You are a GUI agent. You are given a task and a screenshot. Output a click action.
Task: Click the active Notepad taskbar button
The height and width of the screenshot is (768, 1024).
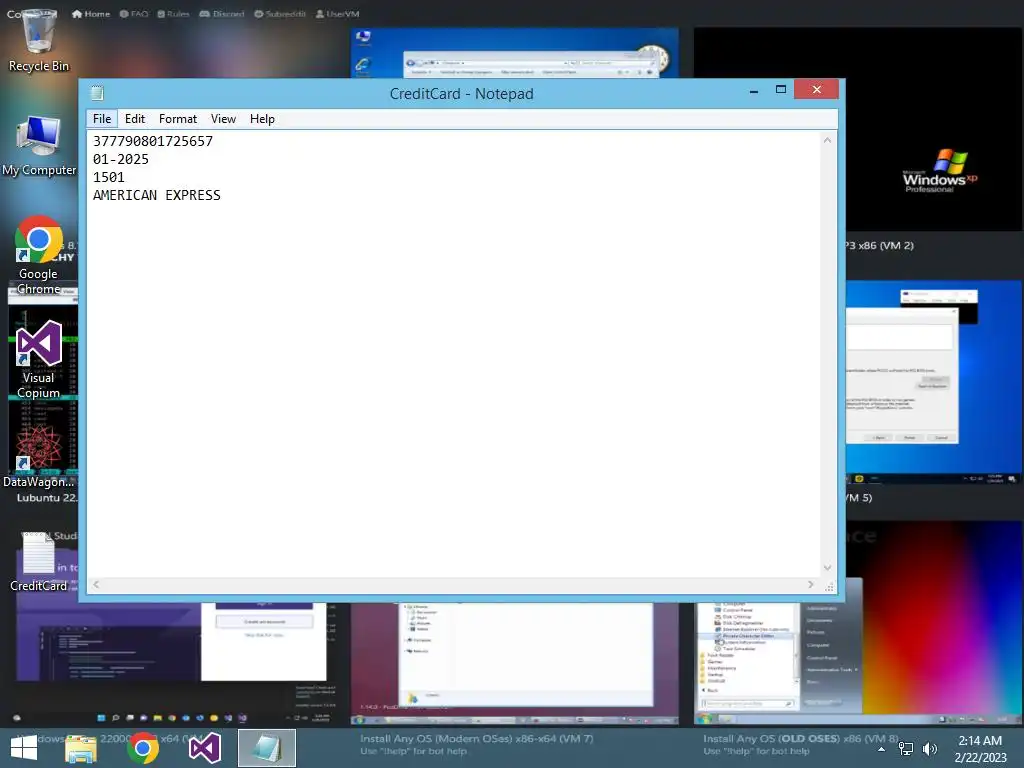pos(266,748)
